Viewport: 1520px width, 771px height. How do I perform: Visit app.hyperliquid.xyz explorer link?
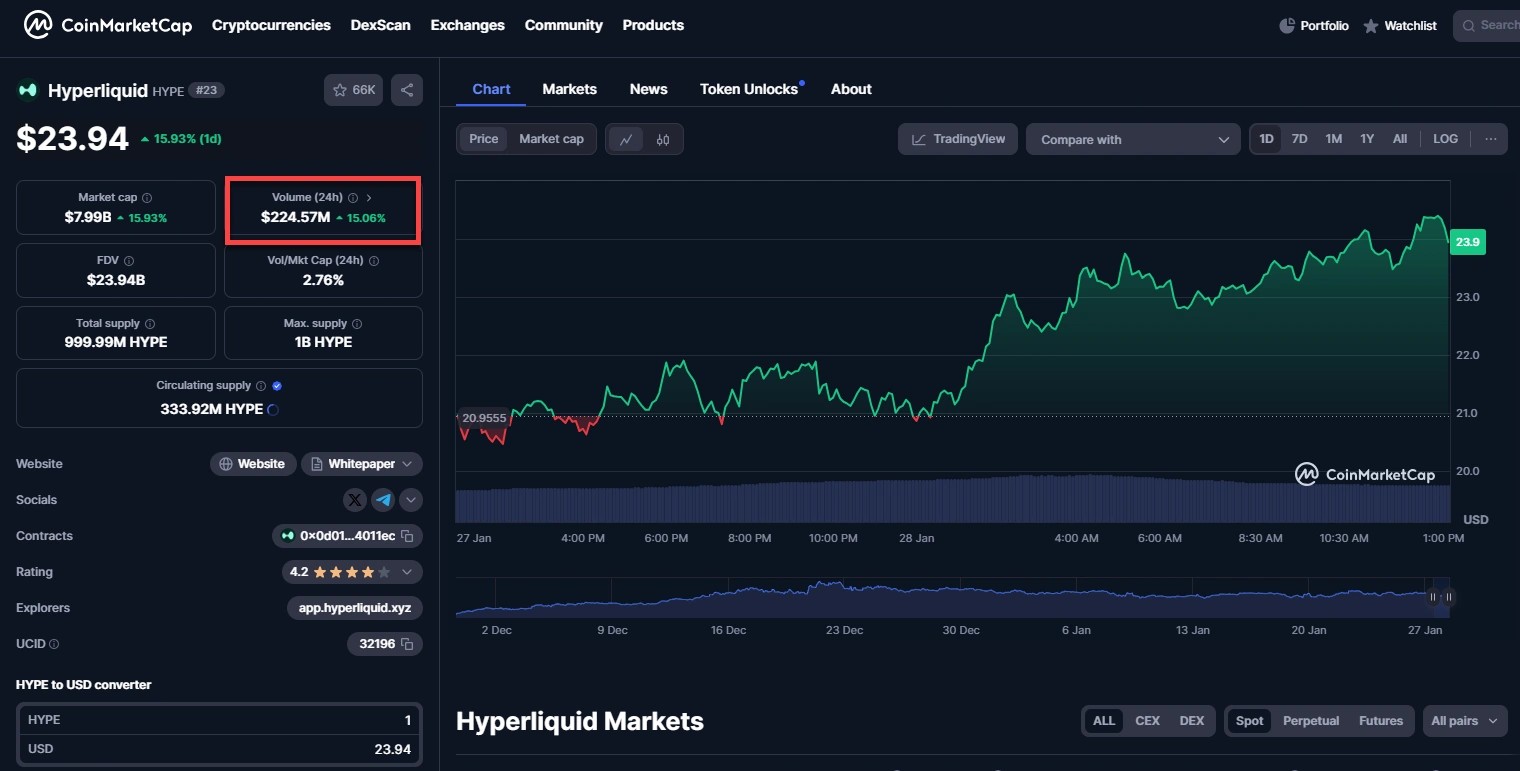[355, 608]
